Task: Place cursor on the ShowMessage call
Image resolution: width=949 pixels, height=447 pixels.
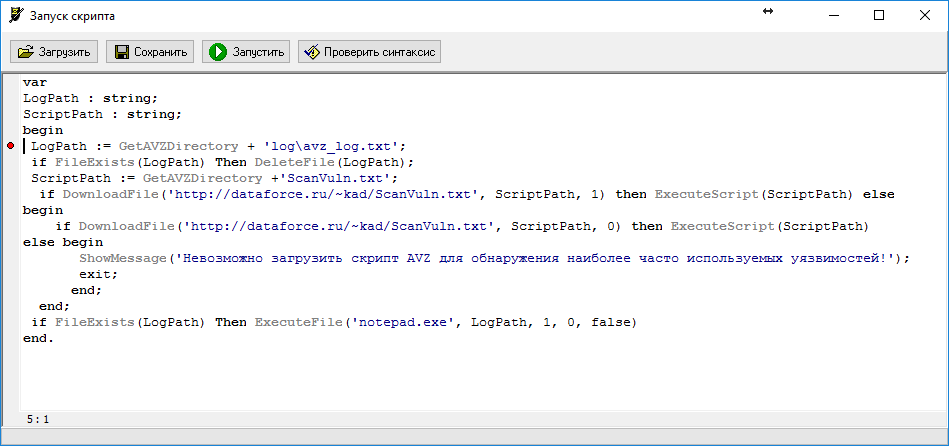Action: coord(123,258)
